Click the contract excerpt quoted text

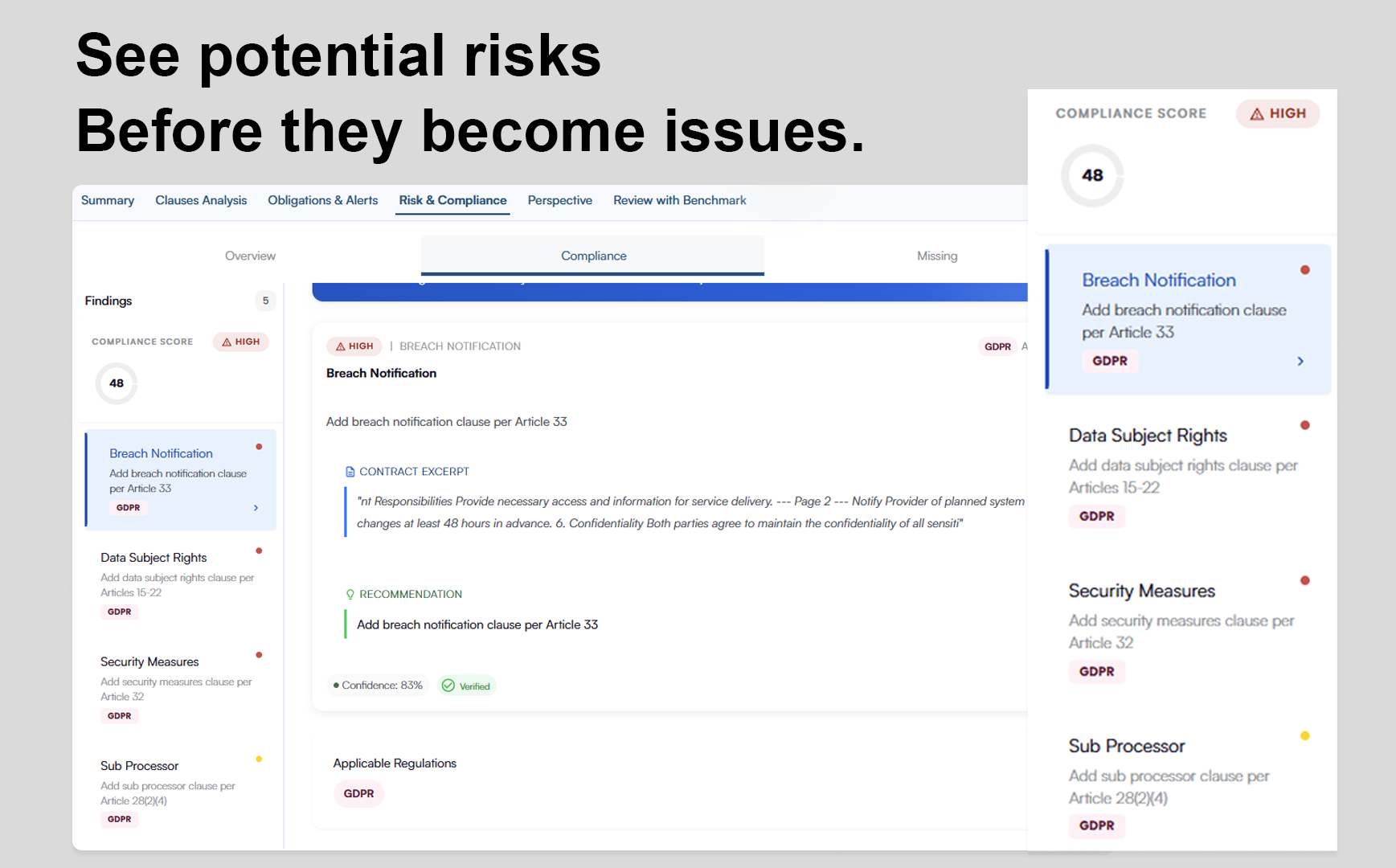click(x=690, y=512)
